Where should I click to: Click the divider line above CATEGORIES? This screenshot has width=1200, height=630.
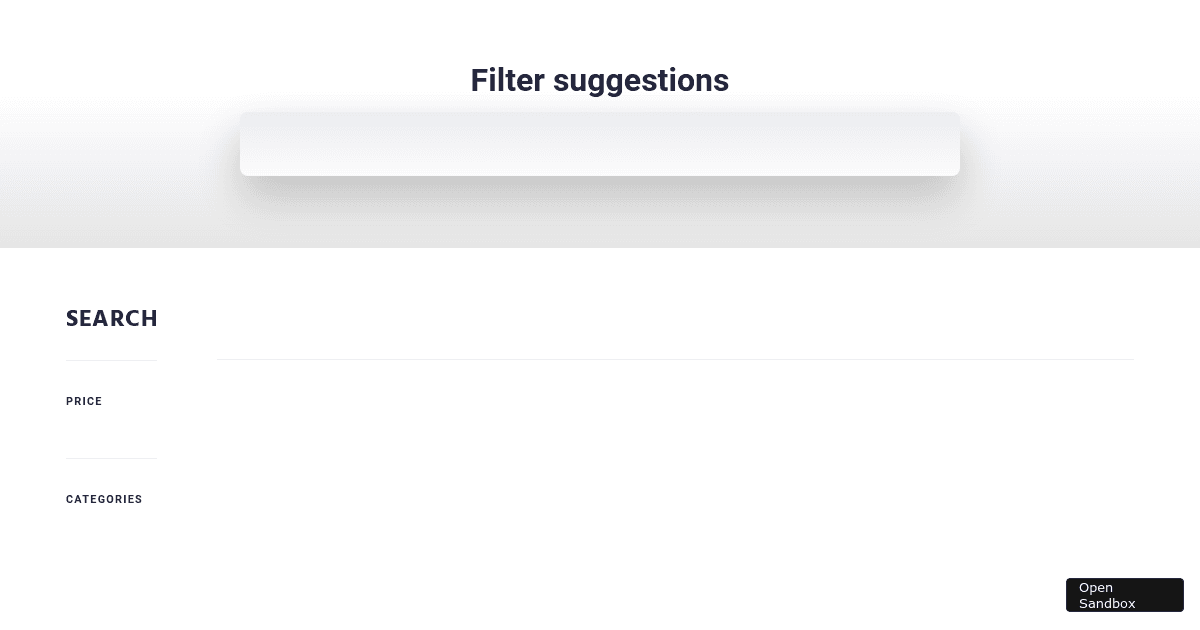(111, 458)
